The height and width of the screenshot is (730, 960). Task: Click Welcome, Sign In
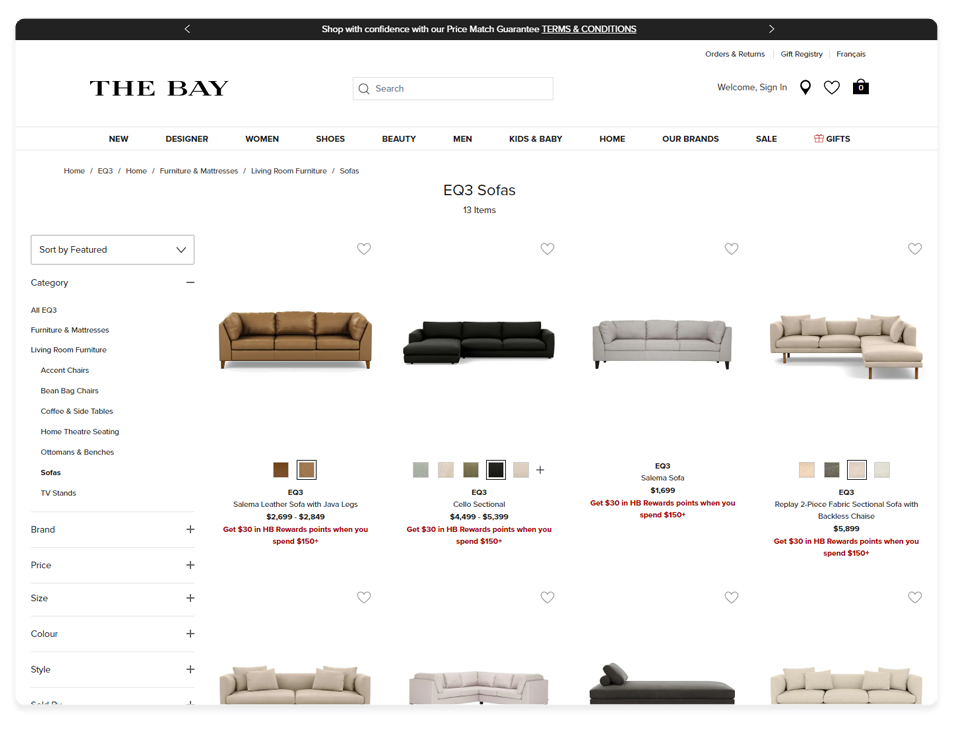pyautogui.click(x=752, y=88)
